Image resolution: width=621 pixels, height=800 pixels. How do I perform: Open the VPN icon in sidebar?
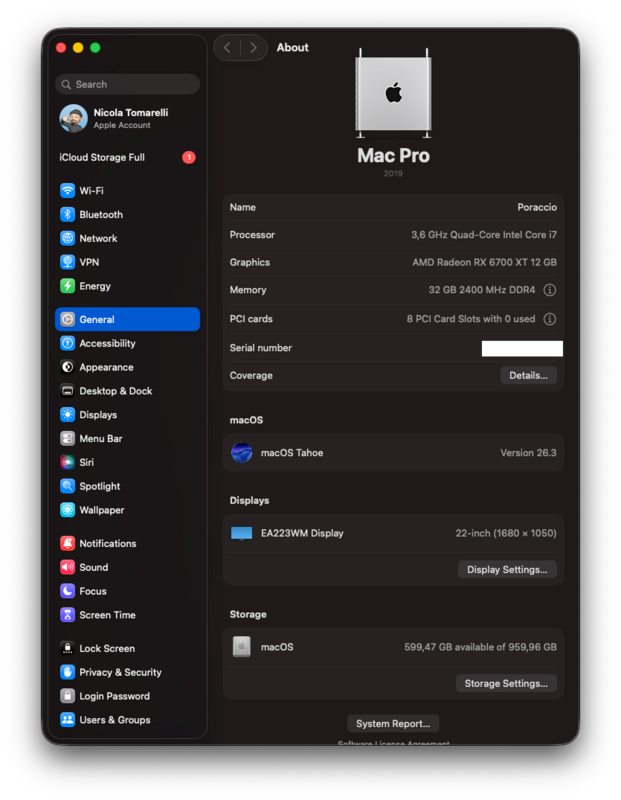coord(67,262)
